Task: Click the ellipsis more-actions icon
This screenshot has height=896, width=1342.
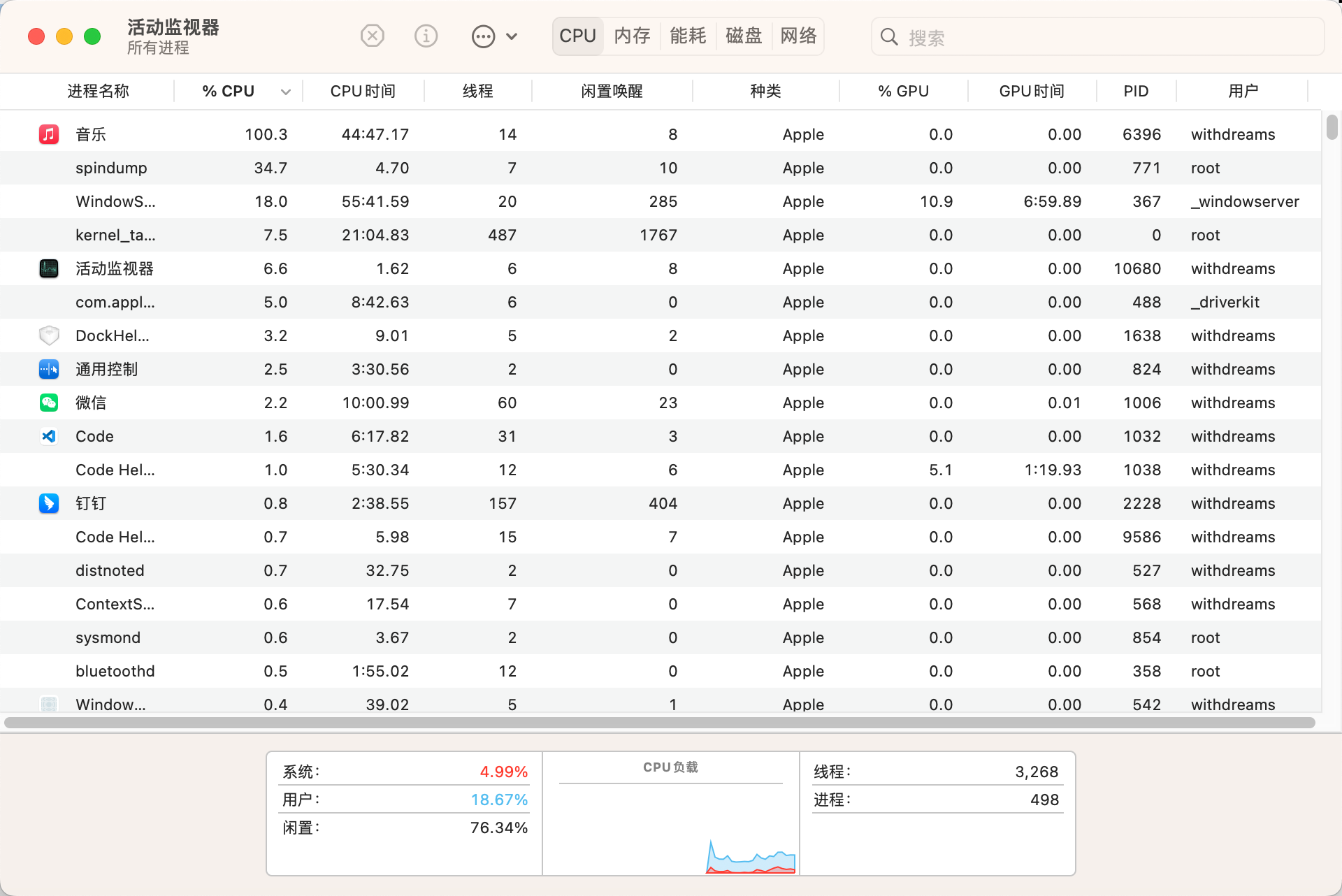Action: 483,36
